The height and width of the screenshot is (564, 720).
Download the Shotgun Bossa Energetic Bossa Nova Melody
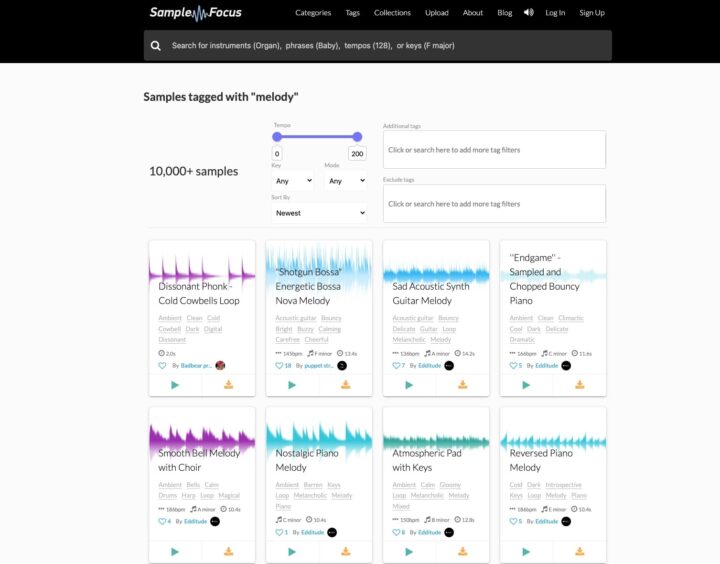[346, 385]
